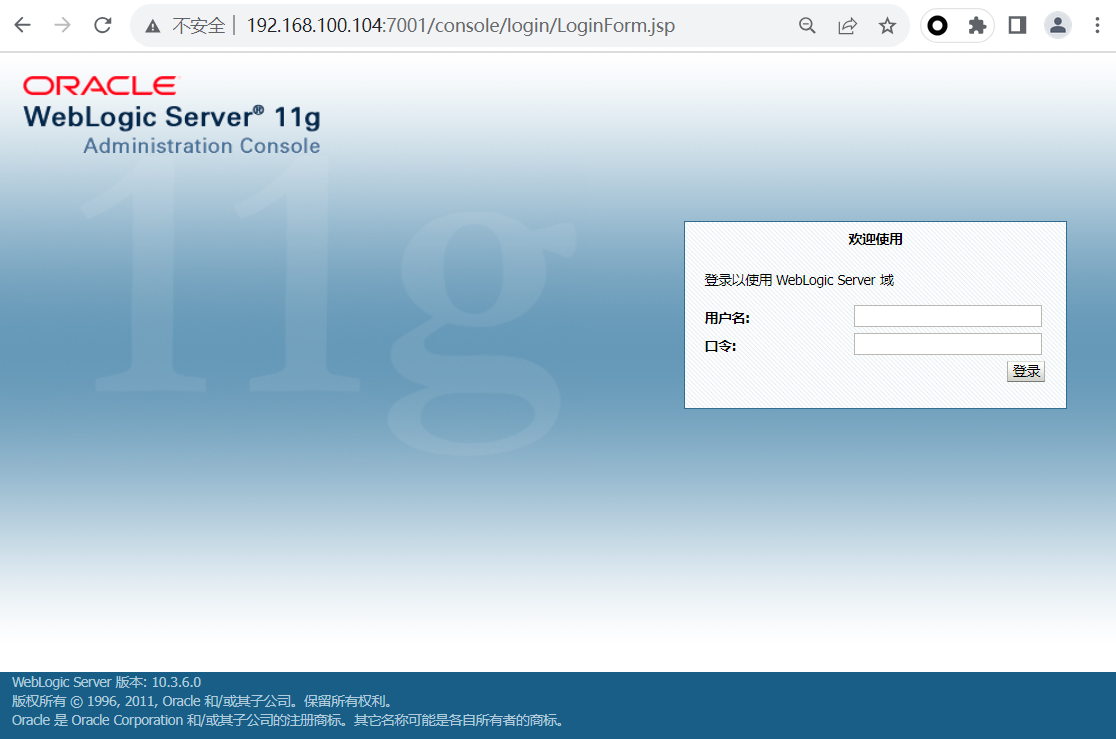Open the 不安全 site security warning
Image resolution: width=1116 pixels, height=739 pixels.
186,26
